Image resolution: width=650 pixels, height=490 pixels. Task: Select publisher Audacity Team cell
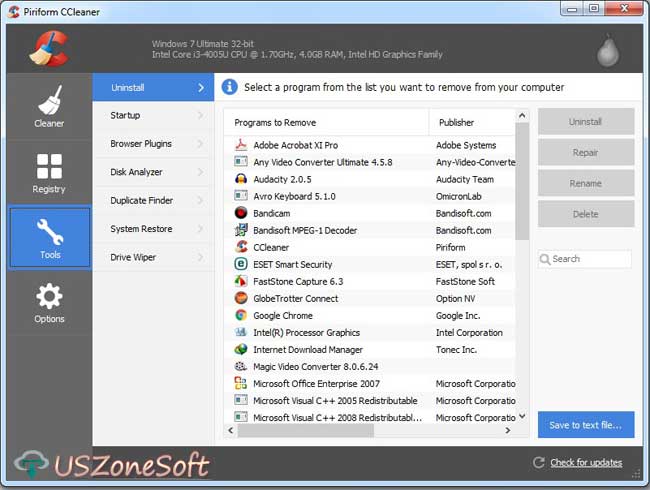point(465,179)
